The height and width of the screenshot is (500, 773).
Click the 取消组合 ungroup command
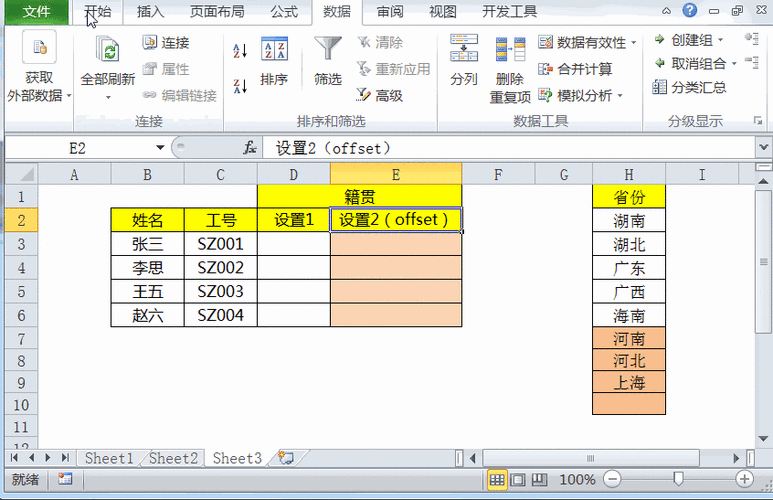(x=690, y=63)
